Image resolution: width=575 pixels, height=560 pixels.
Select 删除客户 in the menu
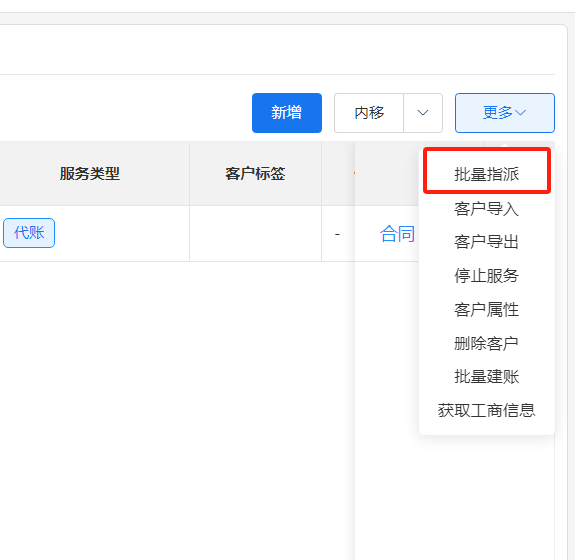click(x=487, y=343)
